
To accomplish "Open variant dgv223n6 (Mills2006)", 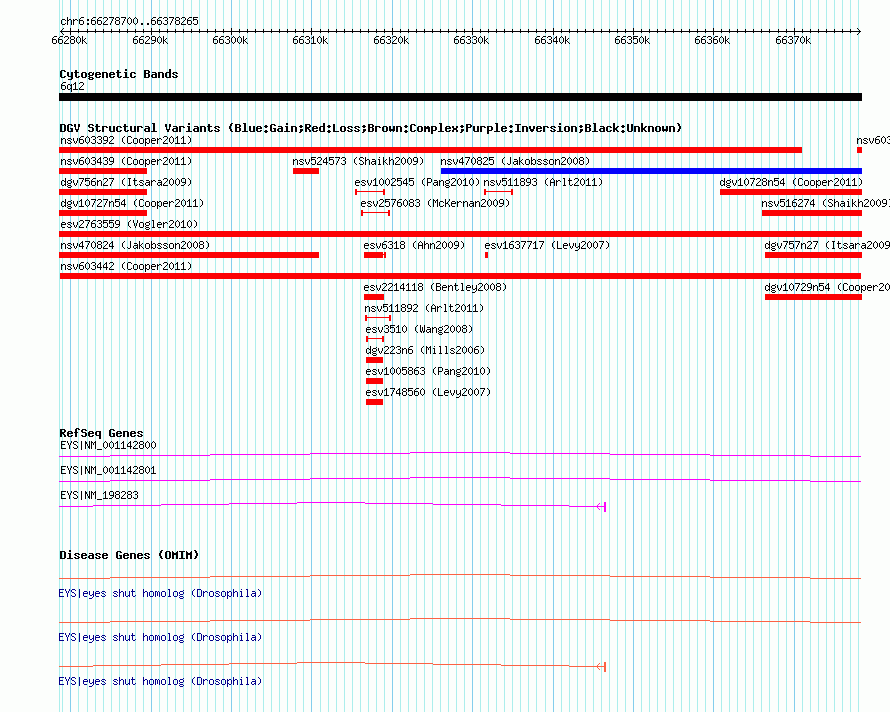I will (x=425, y=350).
